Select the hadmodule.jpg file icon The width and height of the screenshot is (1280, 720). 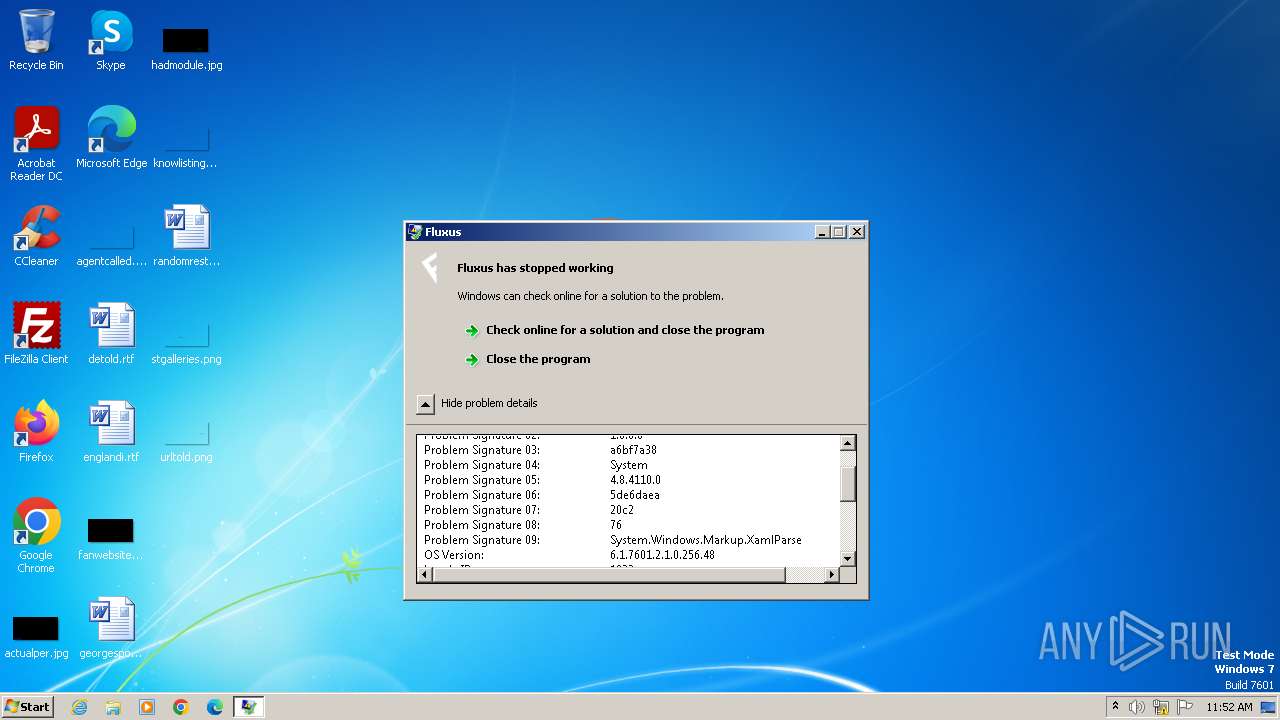click(x=186, y=49)
